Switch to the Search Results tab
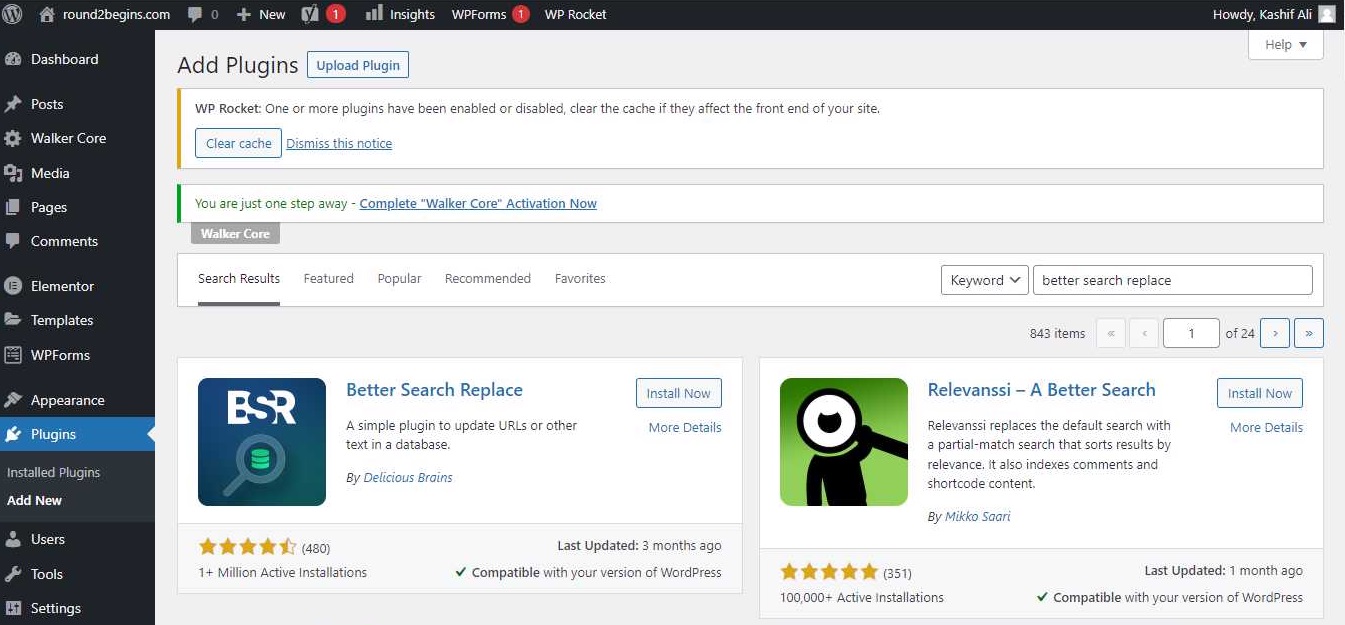1345x625 pixels. [x=239, y=279]
